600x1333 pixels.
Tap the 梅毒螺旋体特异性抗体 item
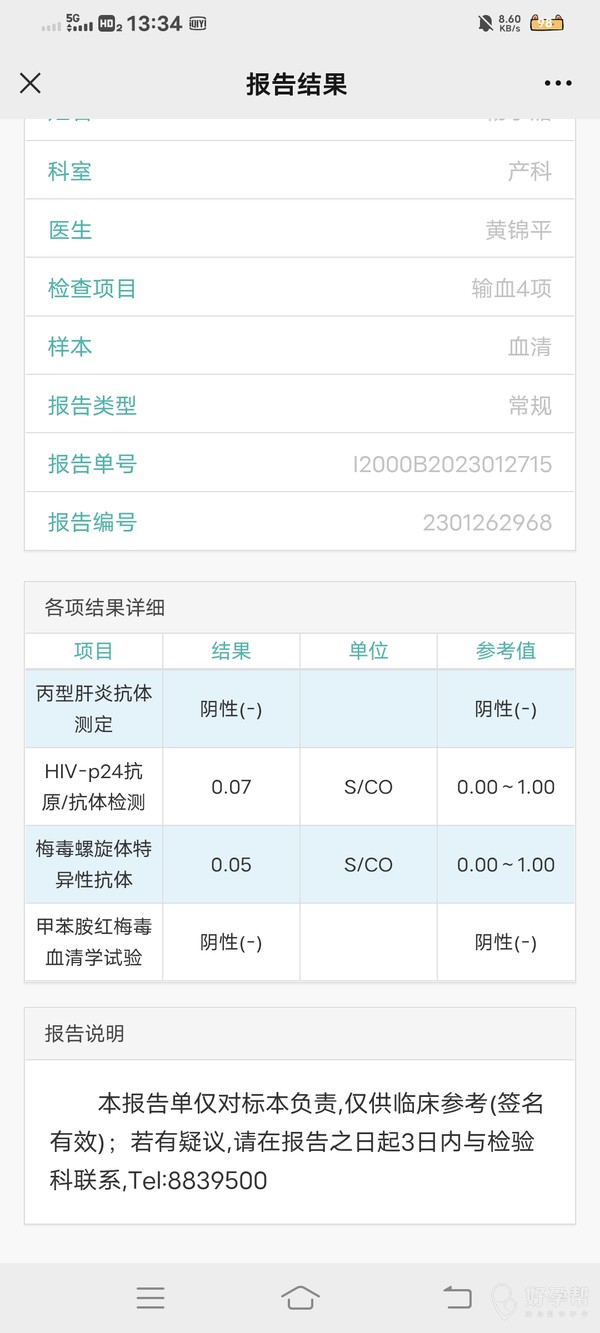pos(94,864)
